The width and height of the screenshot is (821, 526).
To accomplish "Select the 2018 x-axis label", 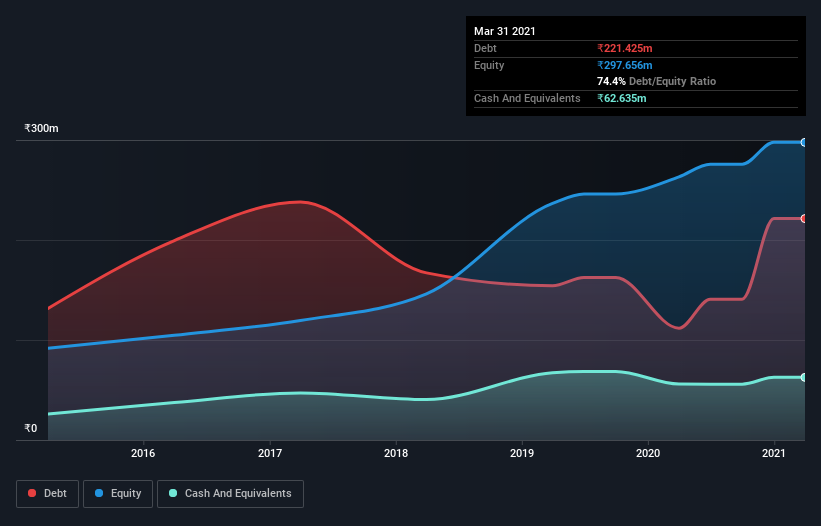I will (x=396, y=453).
